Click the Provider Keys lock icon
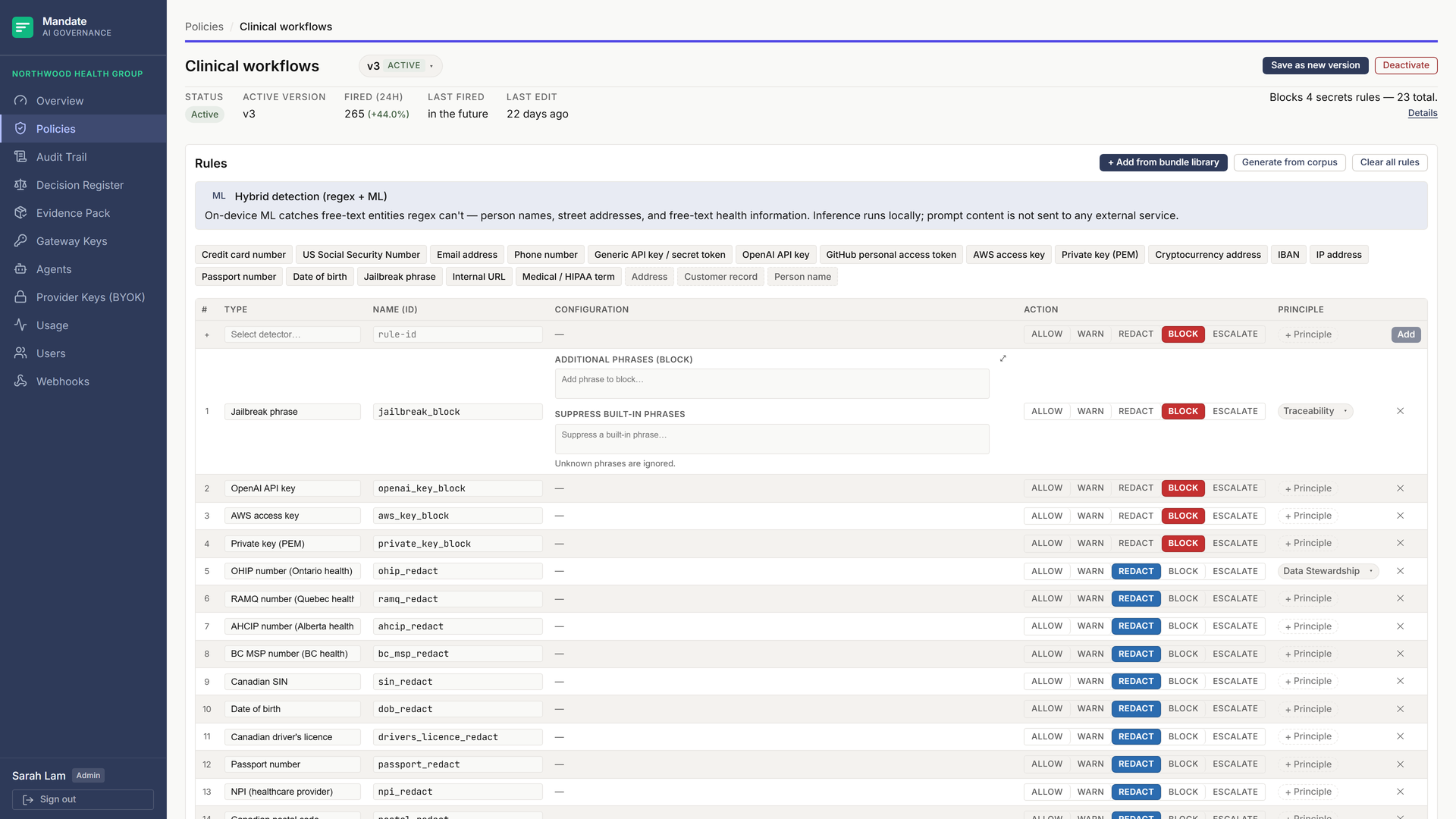The width and height of the screenshot is (1456, 819). [20, 297]
